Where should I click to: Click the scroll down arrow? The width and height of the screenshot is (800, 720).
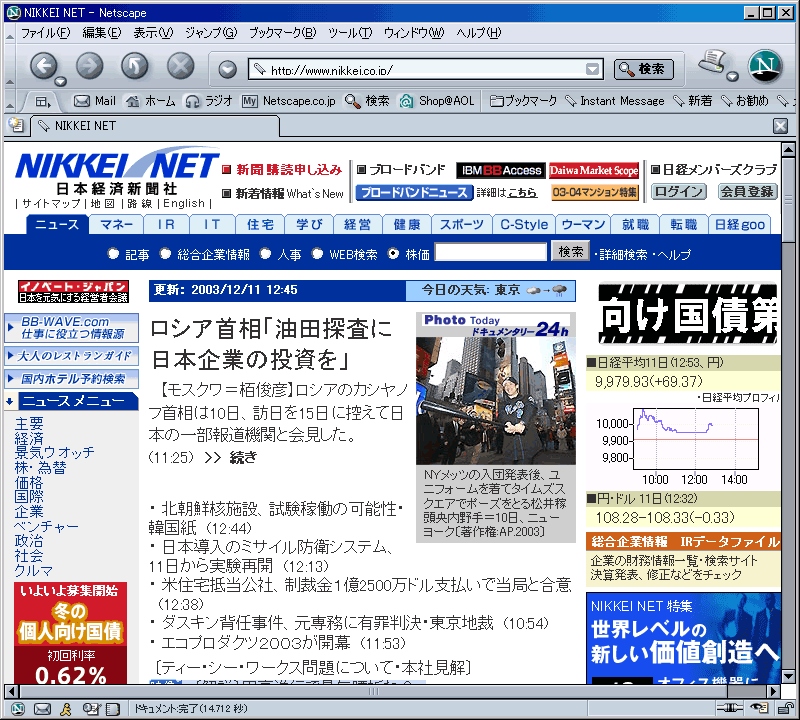point(788,677)
